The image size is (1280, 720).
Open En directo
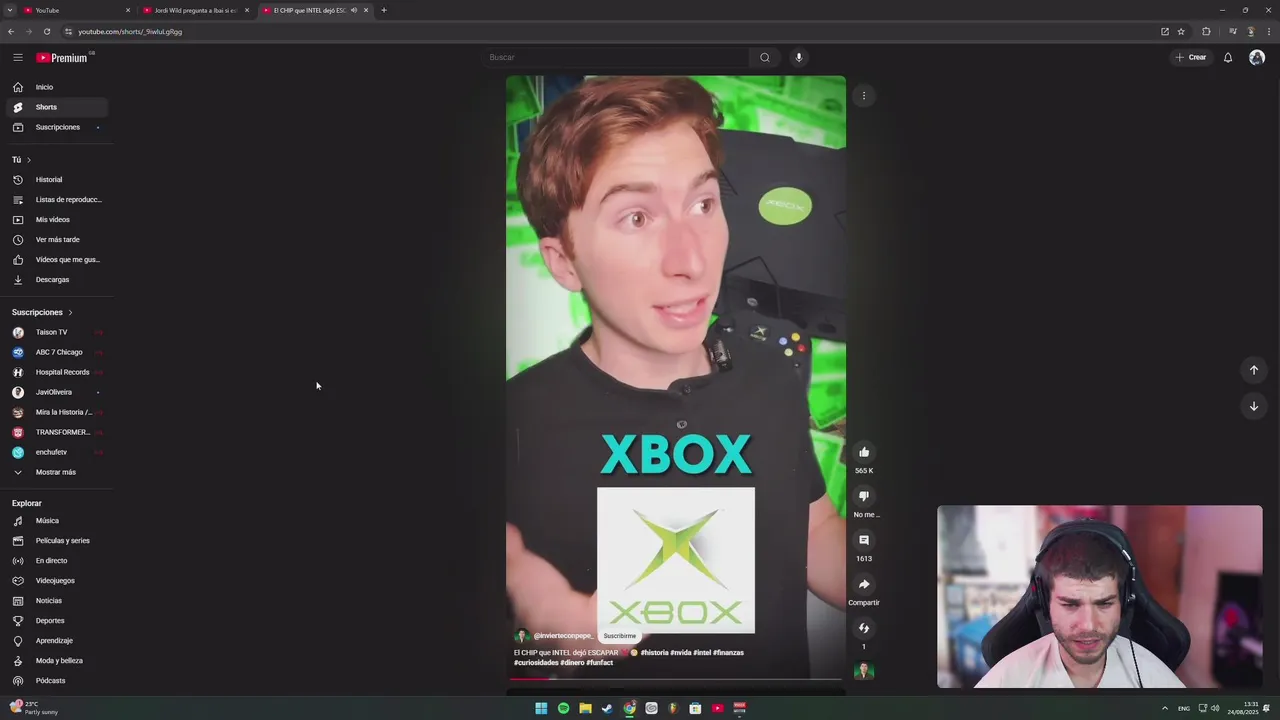pyautogui.click(x=57, y=561)
